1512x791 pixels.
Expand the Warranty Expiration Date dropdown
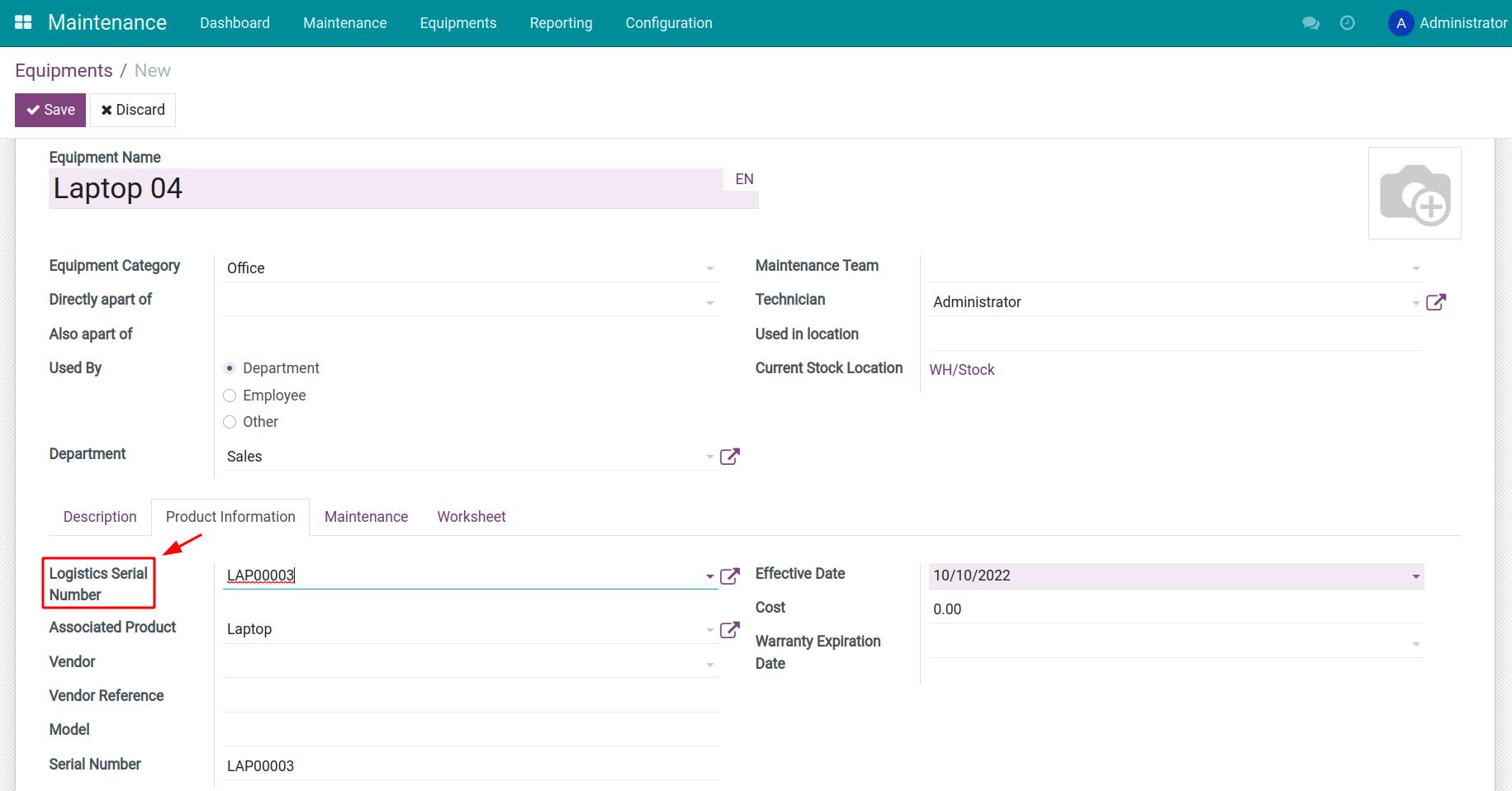1417,642
